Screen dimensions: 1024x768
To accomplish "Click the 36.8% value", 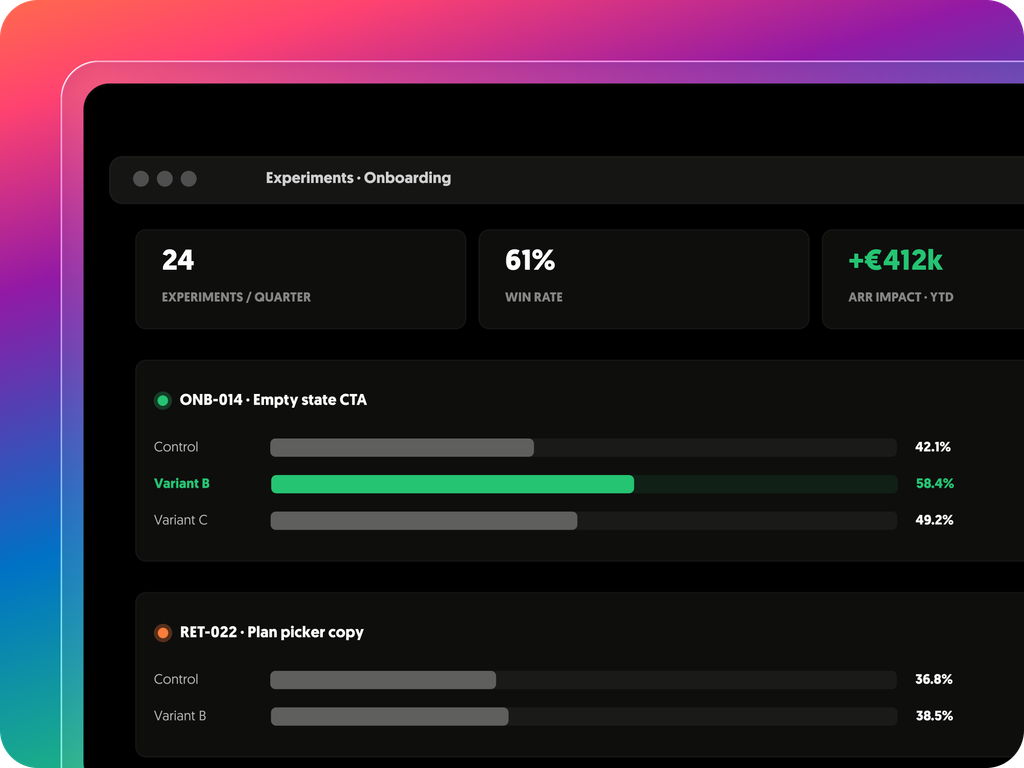I will click(x=934, y=680).
